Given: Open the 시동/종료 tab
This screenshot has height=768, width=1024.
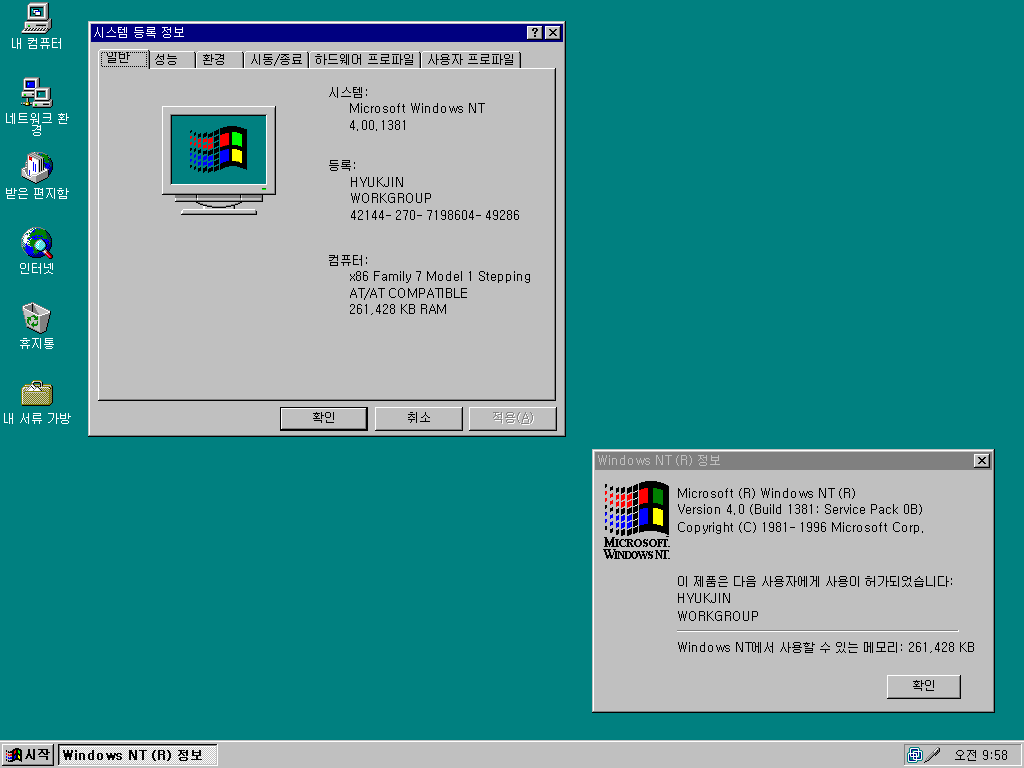Looking at the screenshot, I should pos(276,59).
